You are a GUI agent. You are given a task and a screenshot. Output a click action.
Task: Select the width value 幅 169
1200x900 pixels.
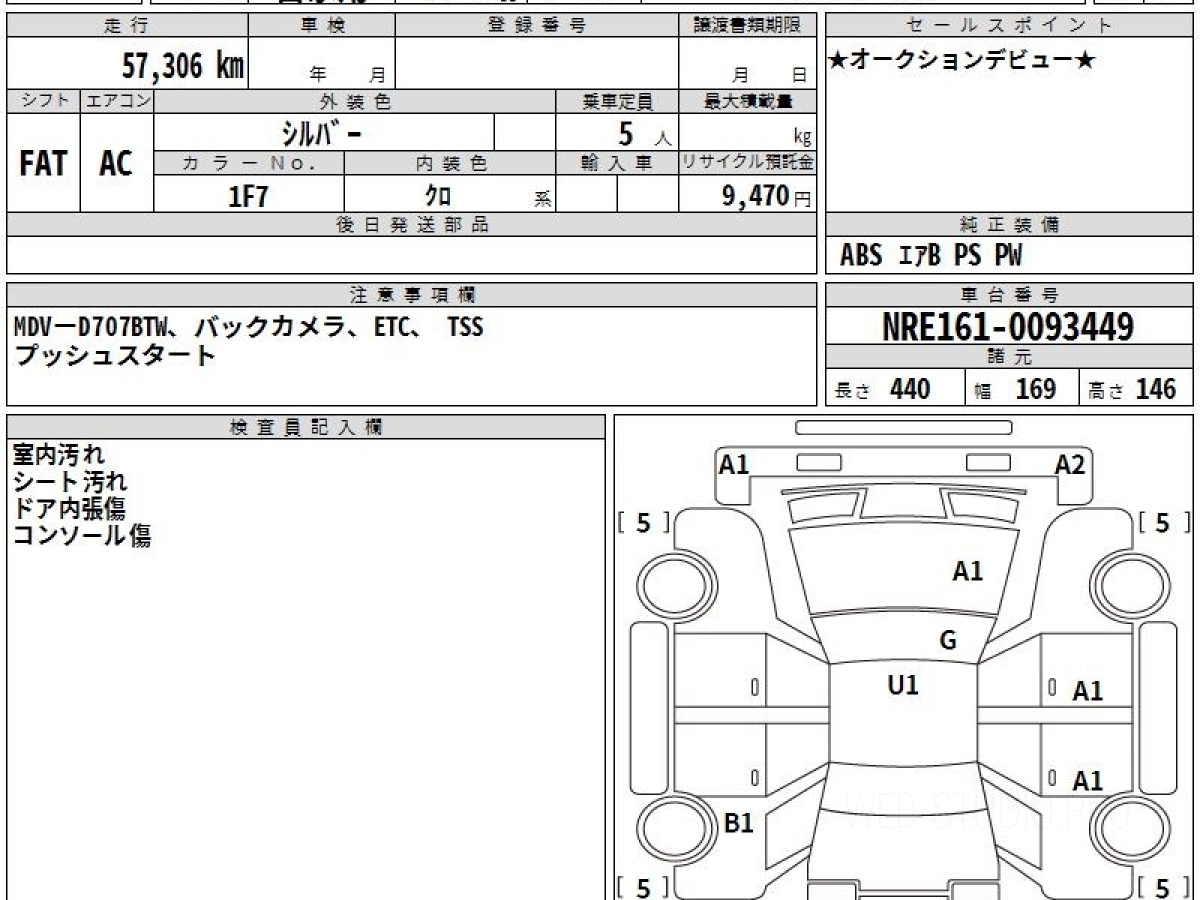pos(1015,390)
